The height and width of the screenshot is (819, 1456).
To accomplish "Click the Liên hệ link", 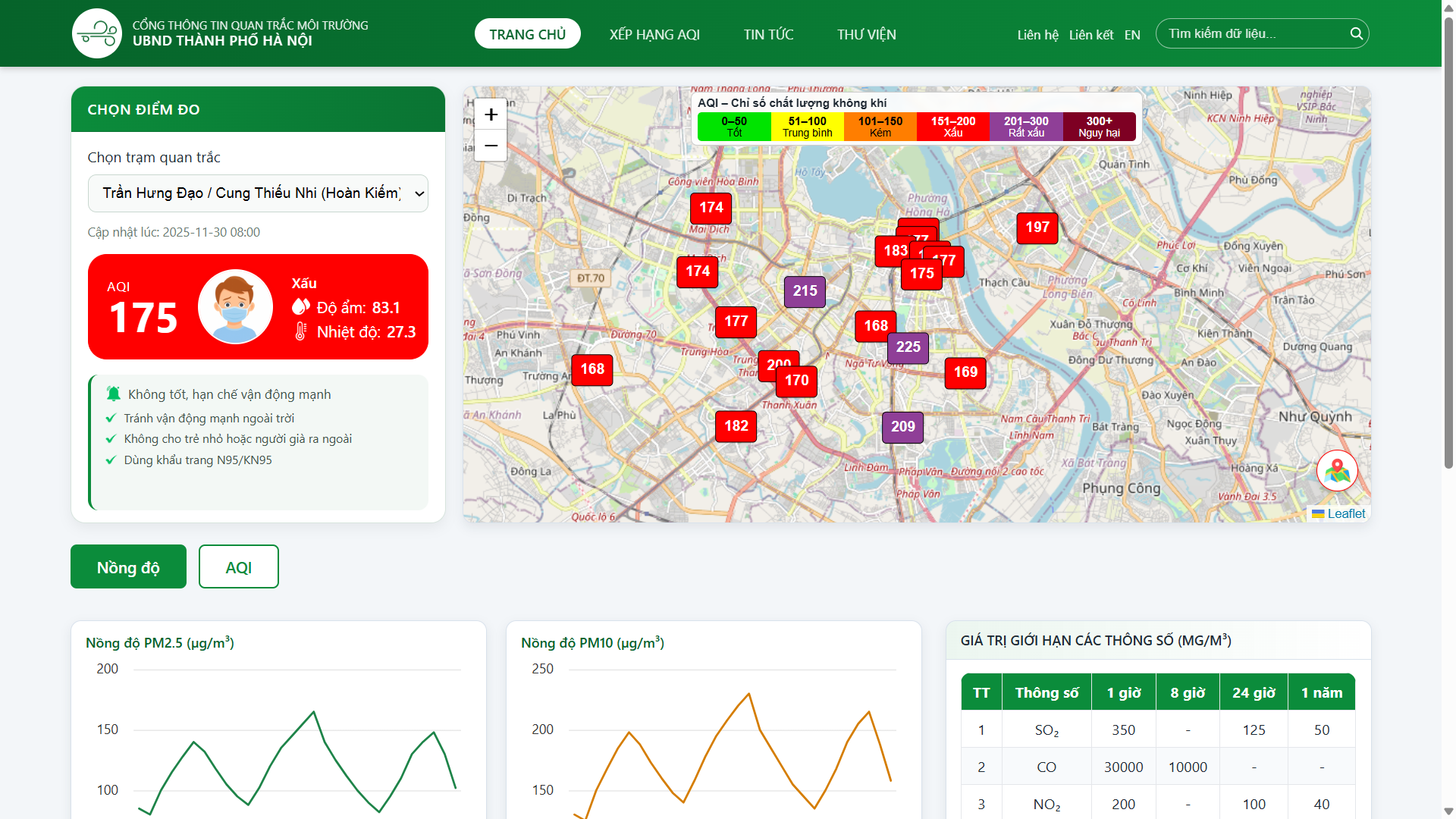I will (1037, 34).
